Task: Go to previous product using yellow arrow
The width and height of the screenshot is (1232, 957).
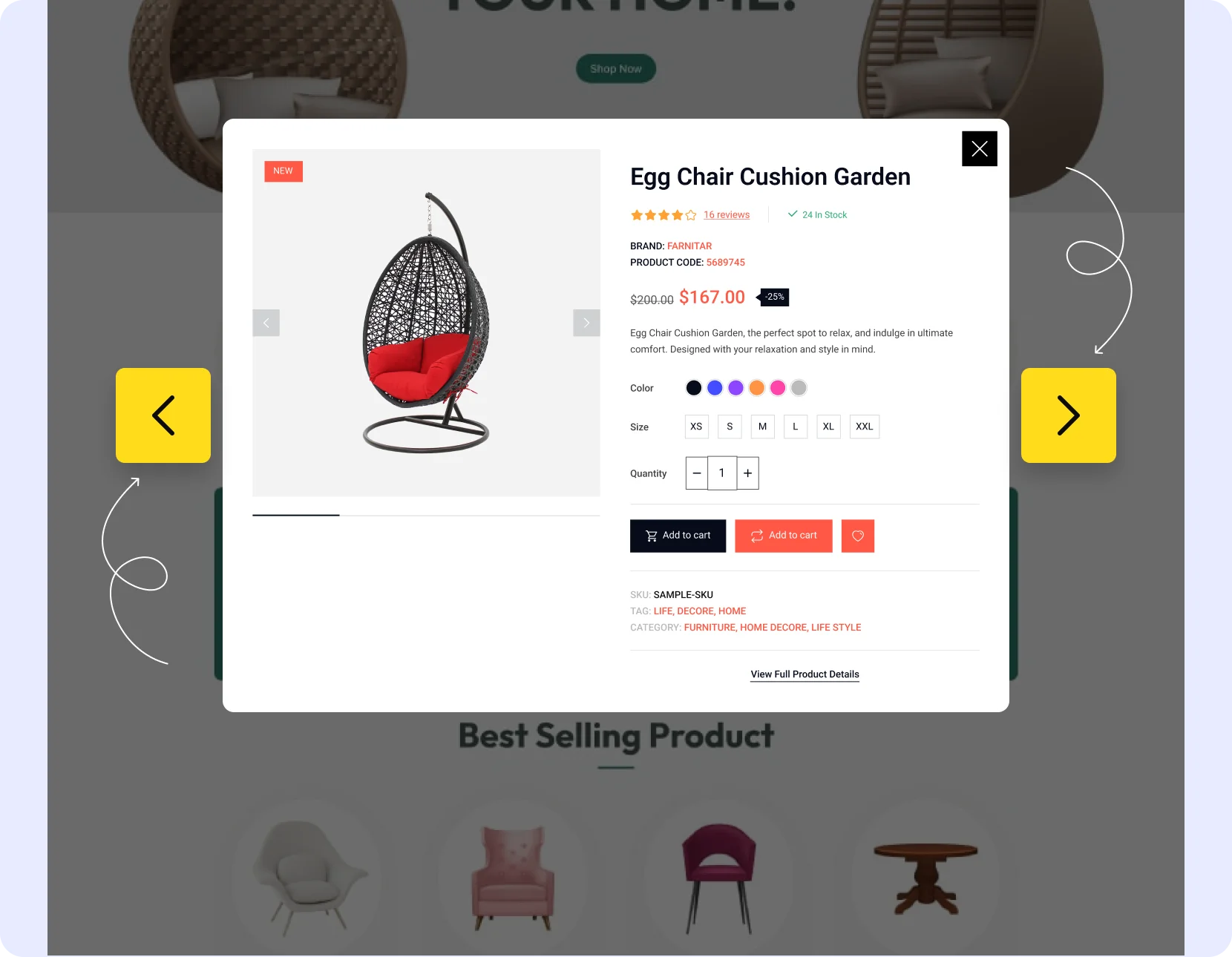Action: (163, 415)
